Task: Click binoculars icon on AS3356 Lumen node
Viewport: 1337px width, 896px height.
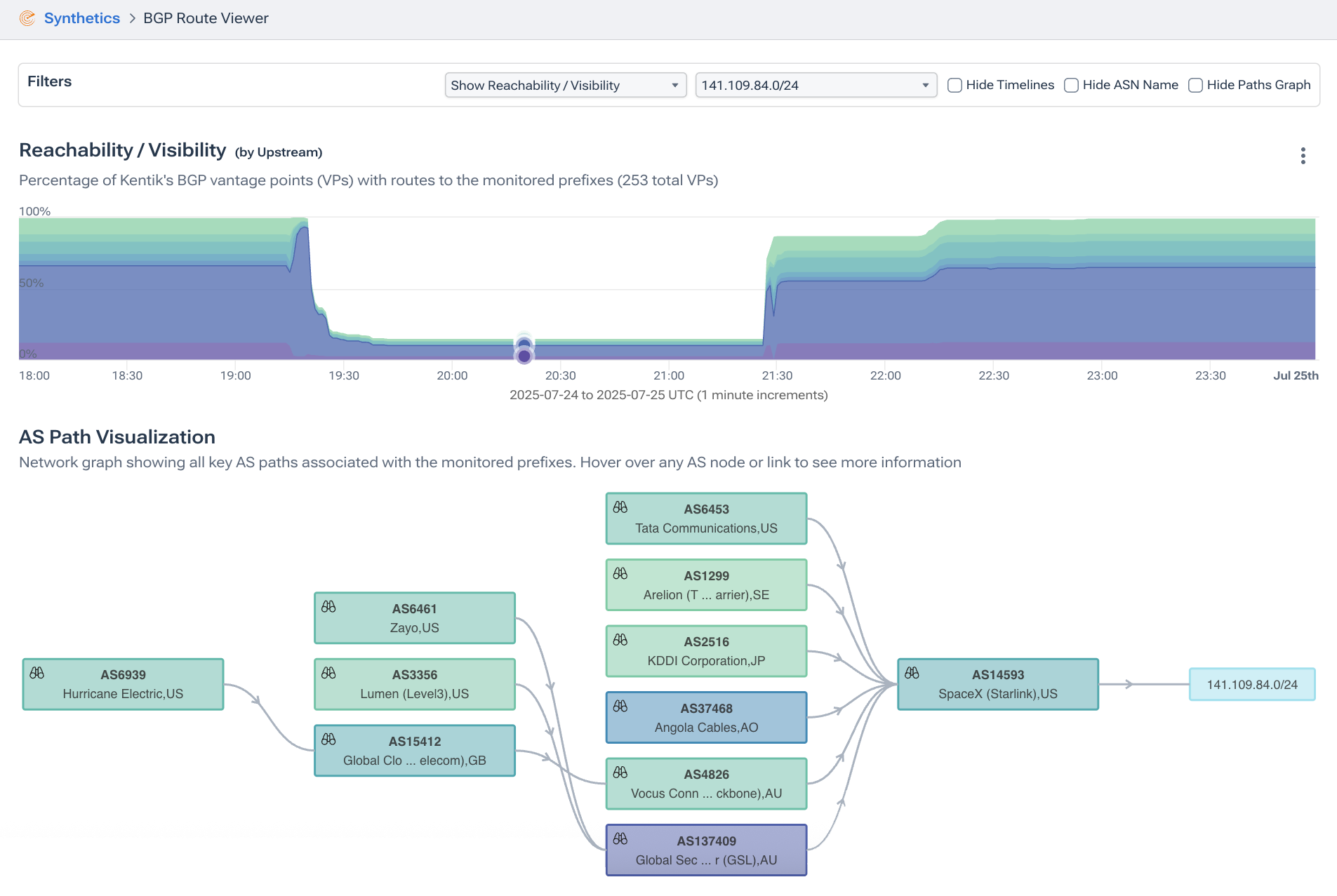Action: click(328, 673)
